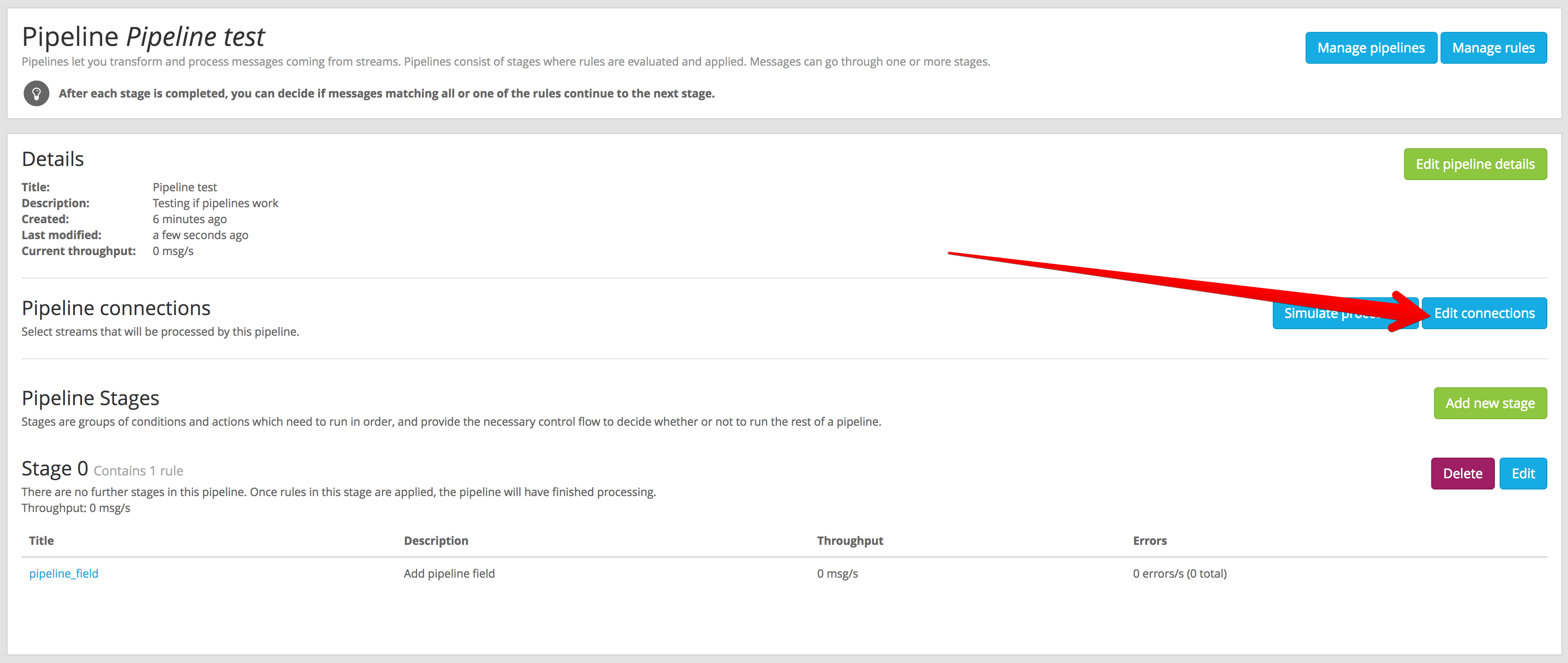Open the pipeline_field rule

[63, 573]
